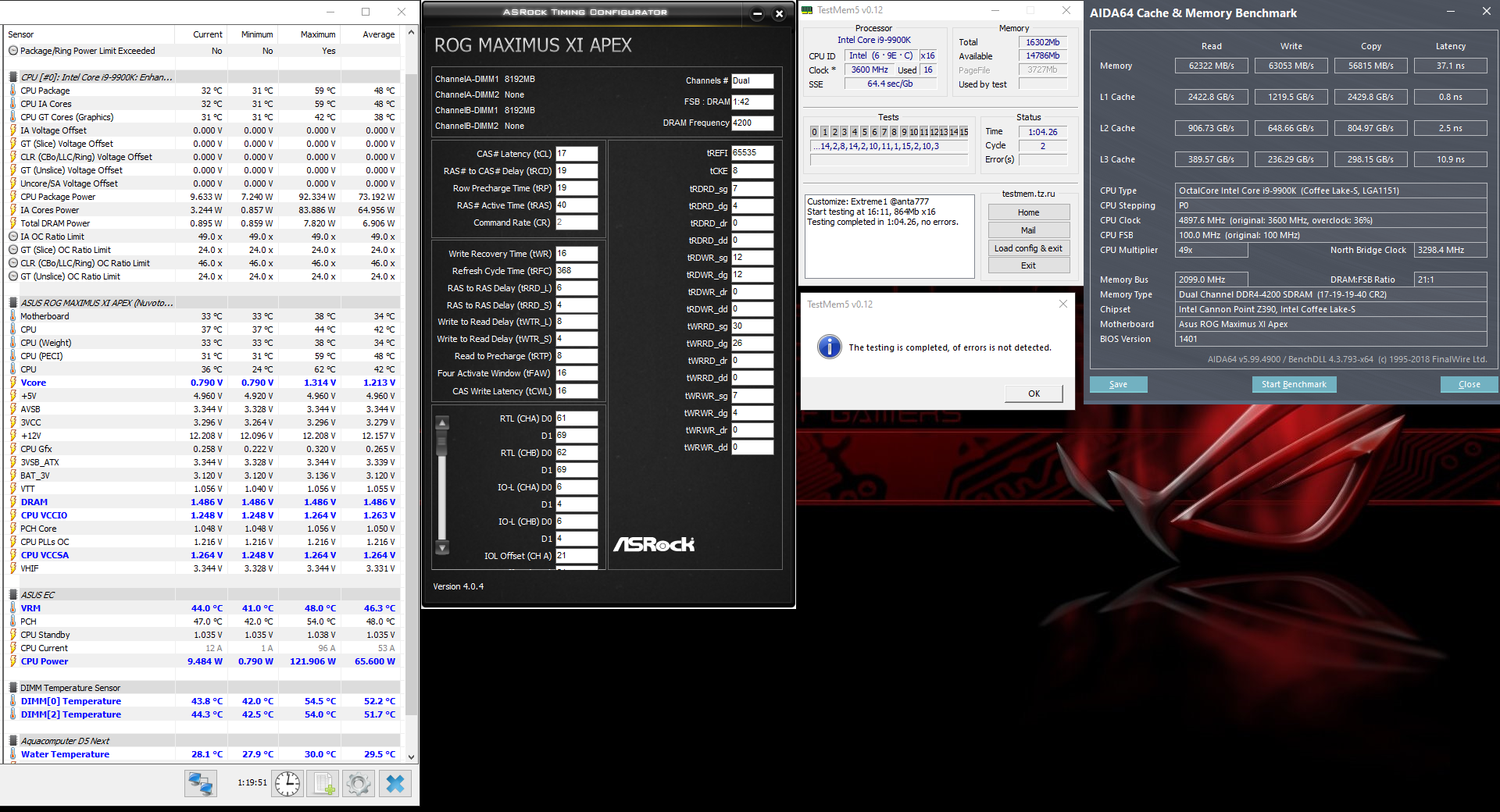
Task: Click the lightning icon of CPU Current row
Action: [13, 648]
